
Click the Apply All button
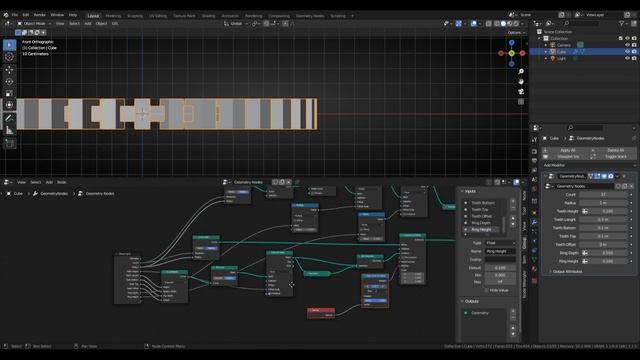click(x=566, y=150)
